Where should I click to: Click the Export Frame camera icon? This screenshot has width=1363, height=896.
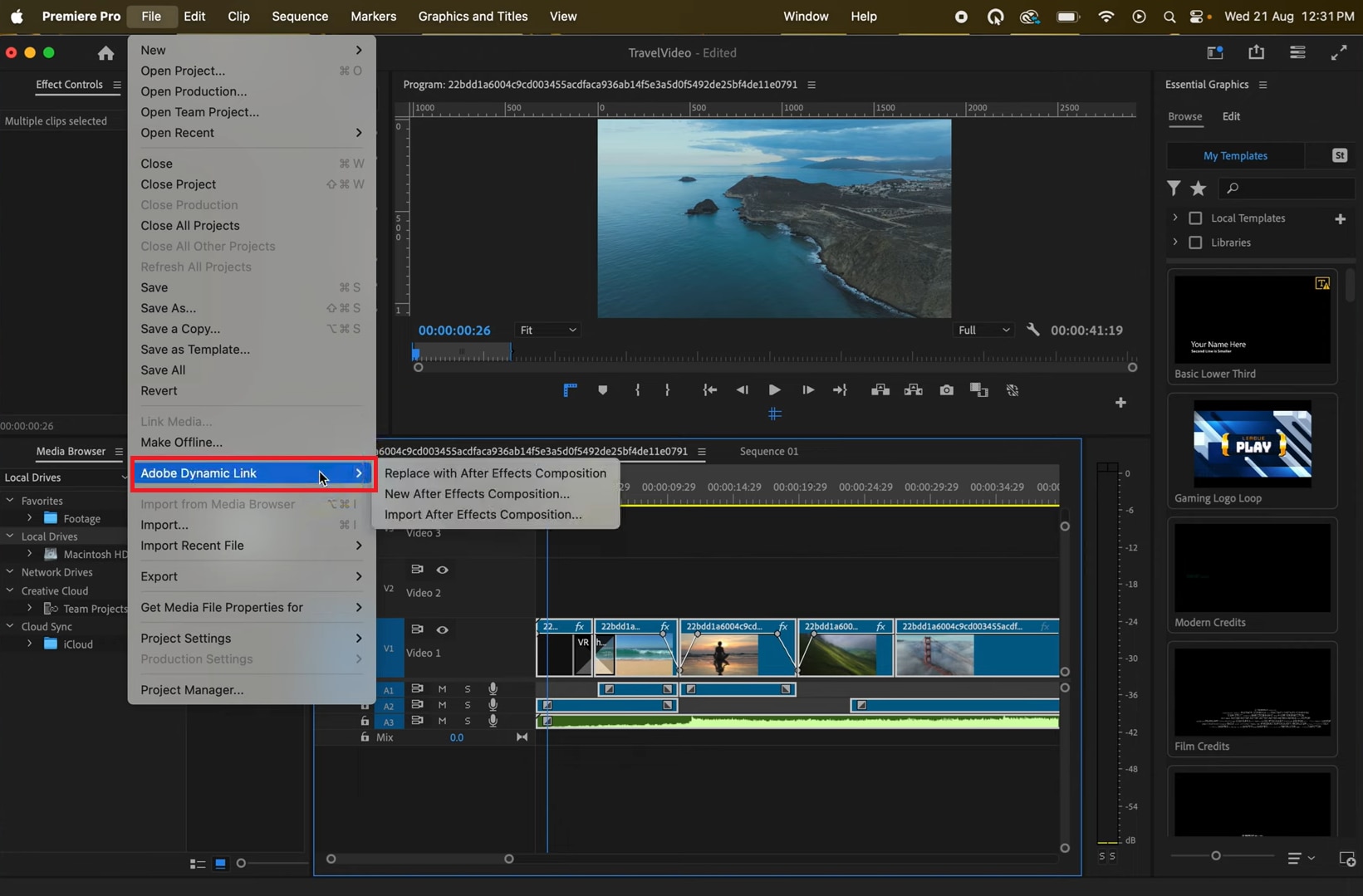tap(946, 390)
